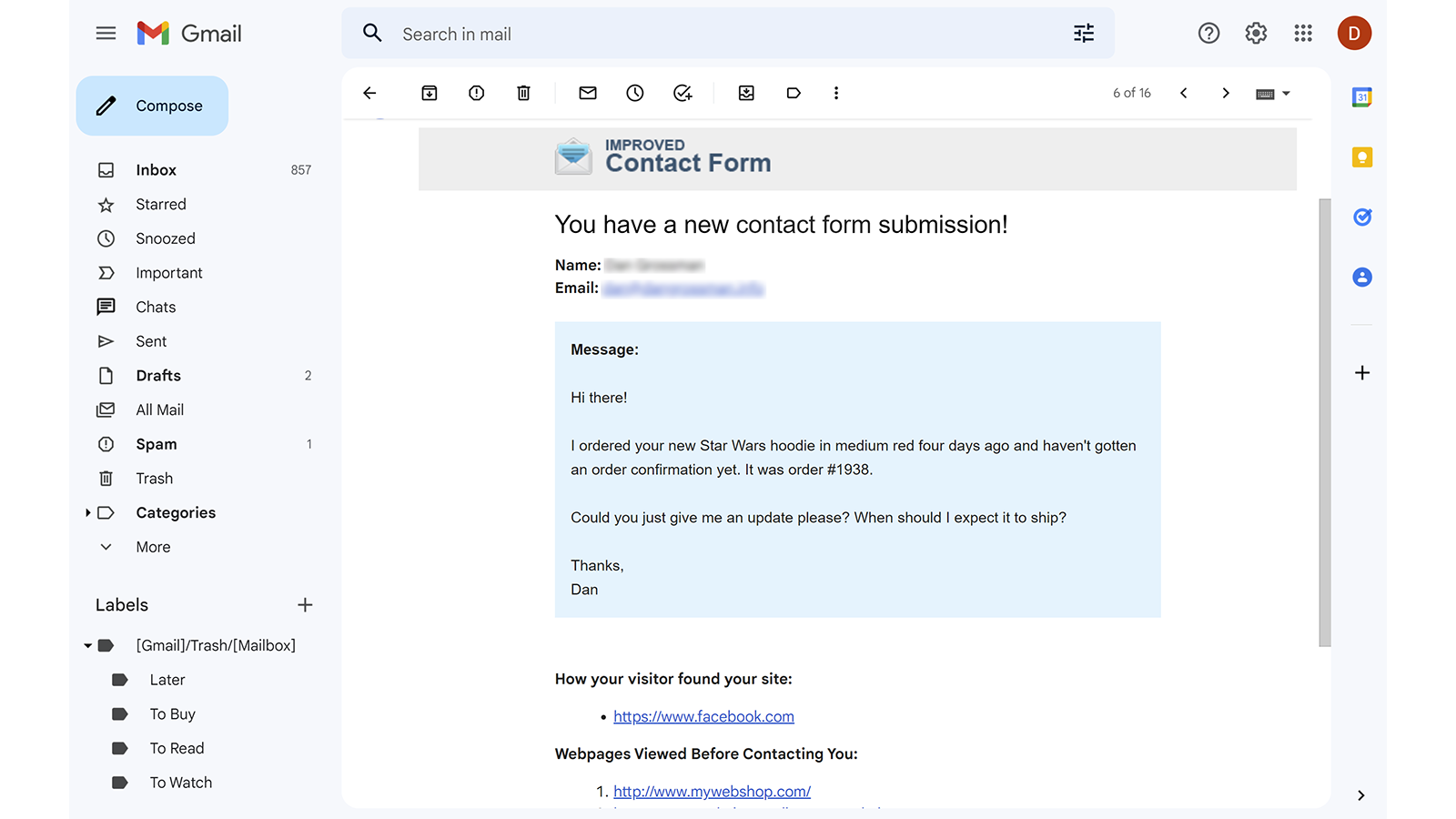This screenshot has width=1456, height=819.
Task: Open the Google apps grid
Action: click(1303, 33)
